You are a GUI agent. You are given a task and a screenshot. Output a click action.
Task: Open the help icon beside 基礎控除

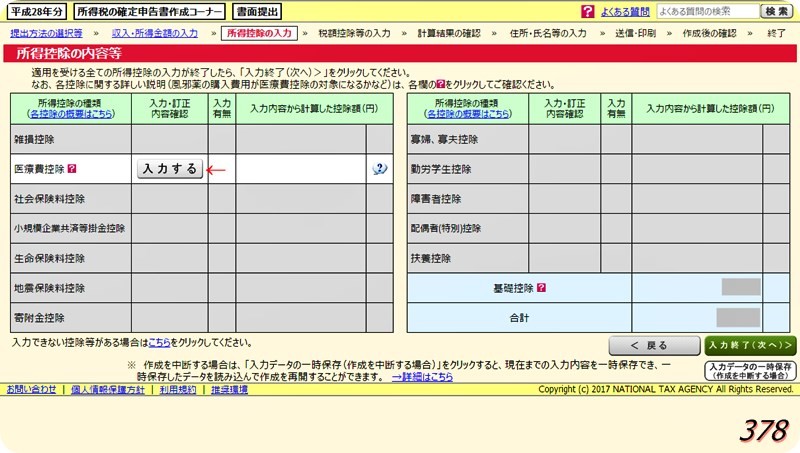point(541,288)
